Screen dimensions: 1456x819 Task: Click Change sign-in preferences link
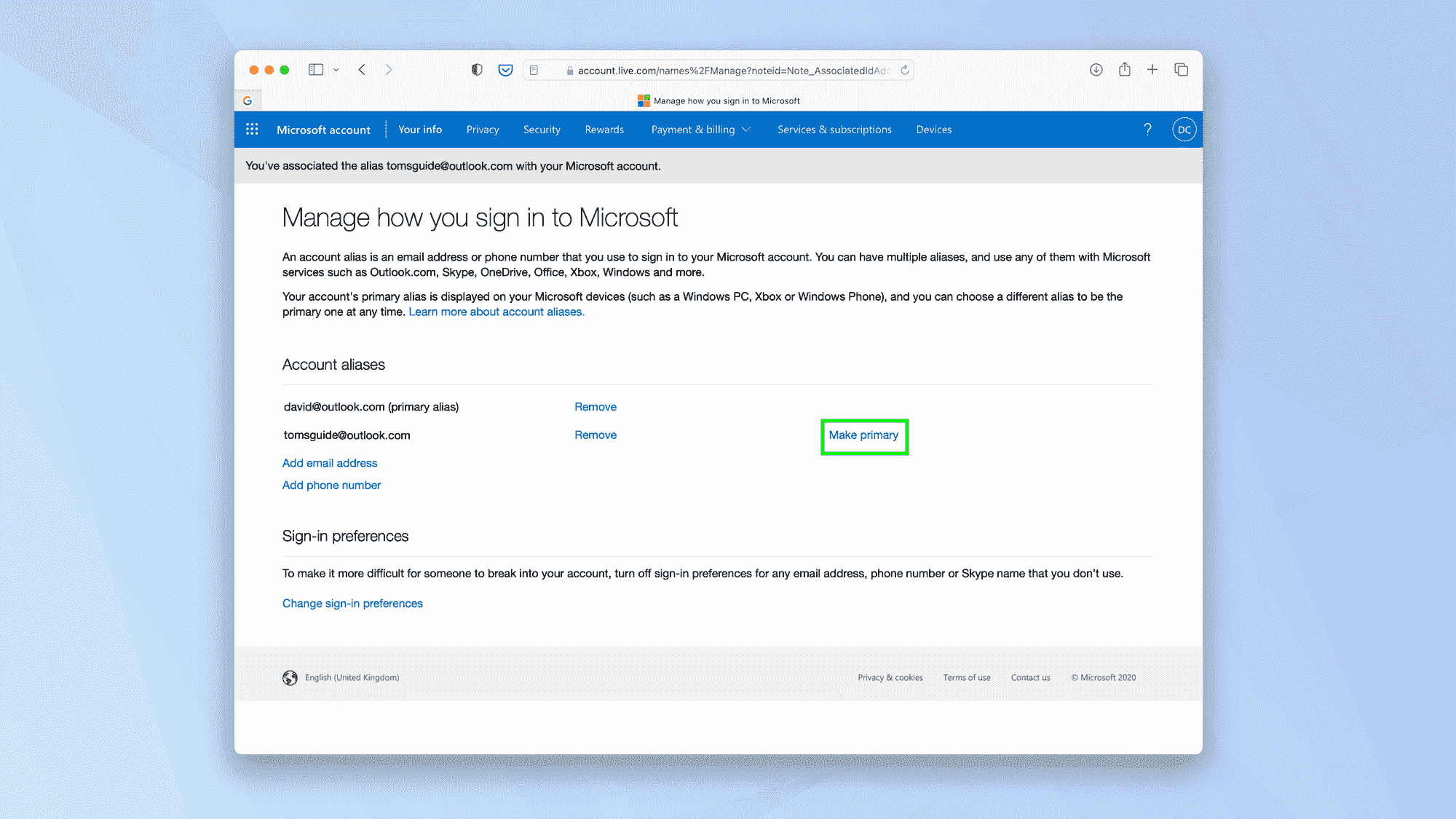352,603
